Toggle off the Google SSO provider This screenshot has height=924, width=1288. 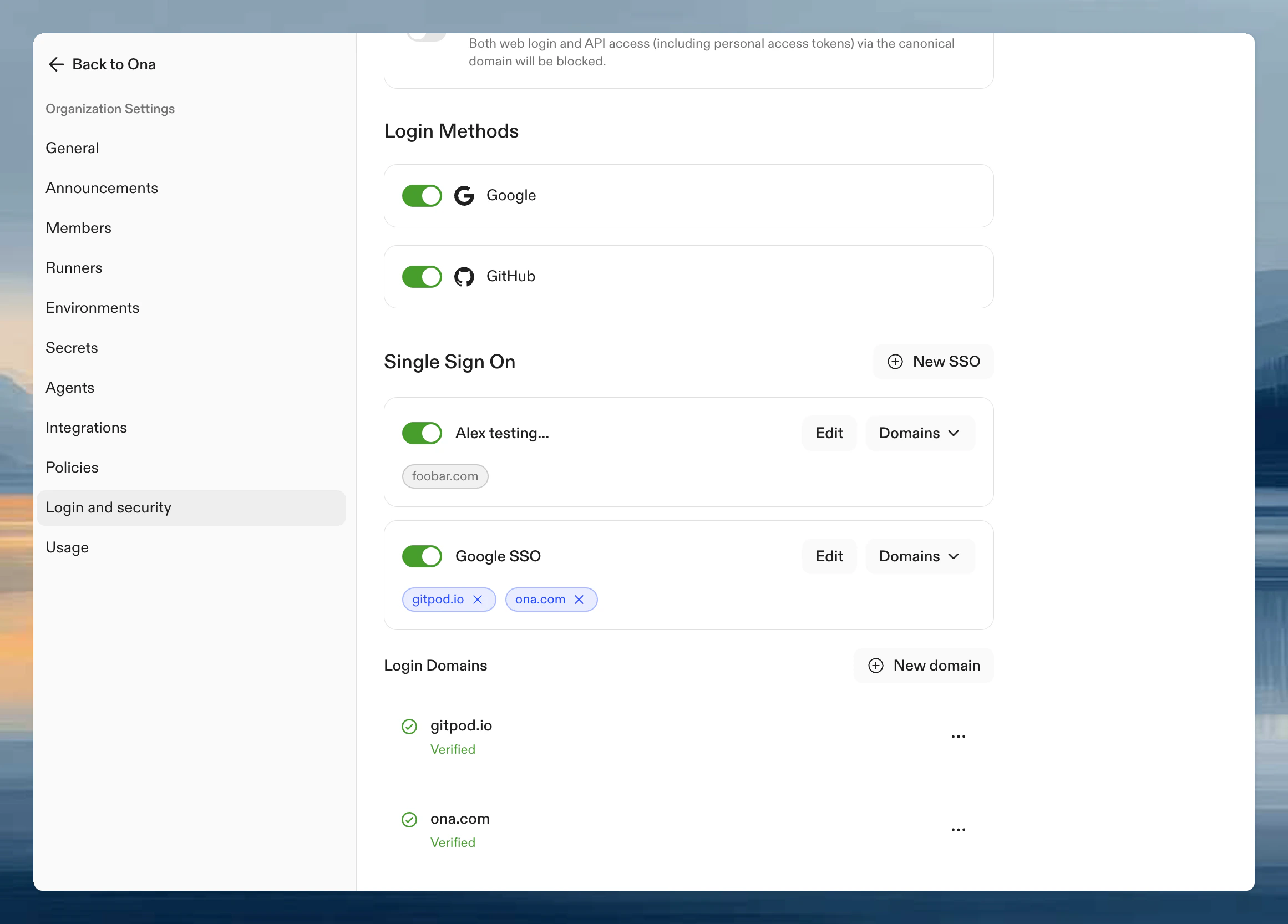pyautogui.click(x=422, y=556)
